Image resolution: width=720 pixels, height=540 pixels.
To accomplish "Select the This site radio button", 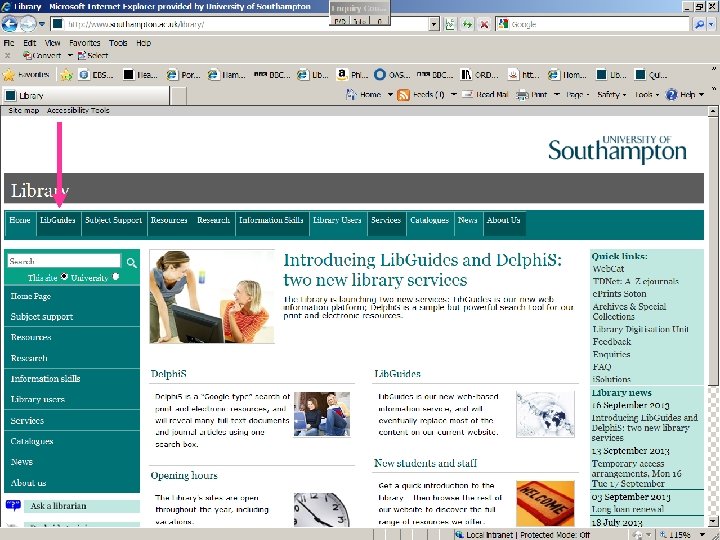I will [64, 276].
